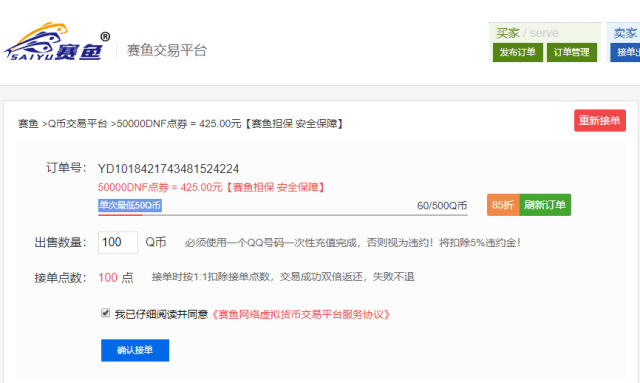640x383 pixels.
Task: Open the 赛鱼网络虚拟货币交易平台服务协议 link
Action: 300,314
